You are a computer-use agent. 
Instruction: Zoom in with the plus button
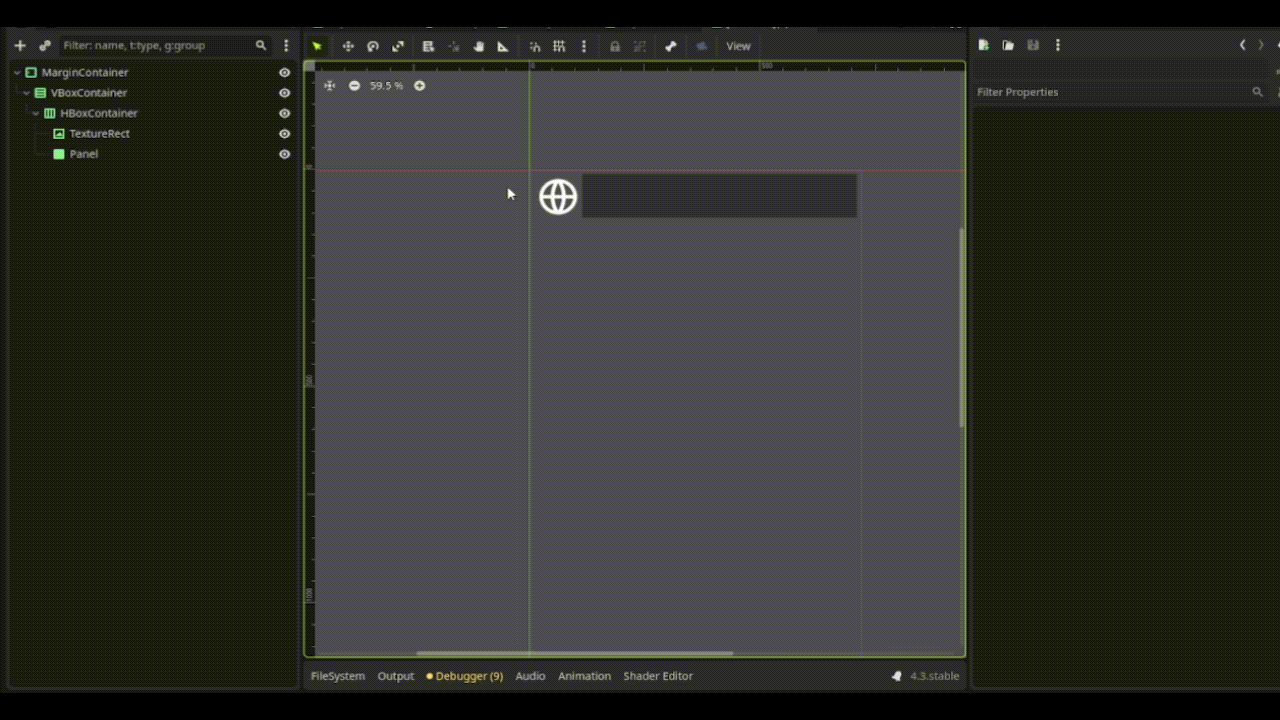pyautogui.click(x=420, y=86)
